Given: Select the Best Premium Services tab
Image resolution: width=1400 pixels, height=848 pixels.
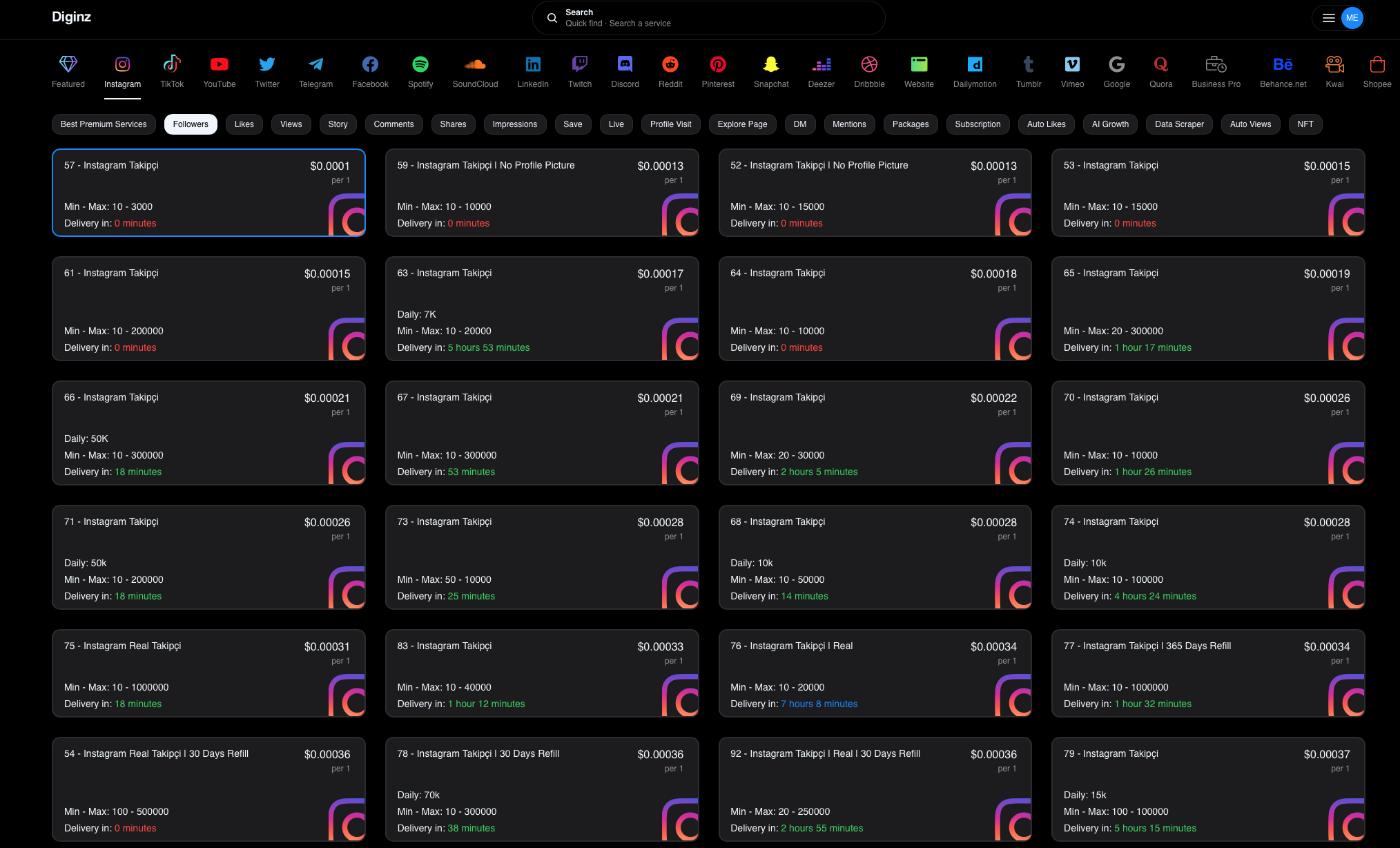Looking at the screenshot, I should pyautogui.click(x=104, y=124).
